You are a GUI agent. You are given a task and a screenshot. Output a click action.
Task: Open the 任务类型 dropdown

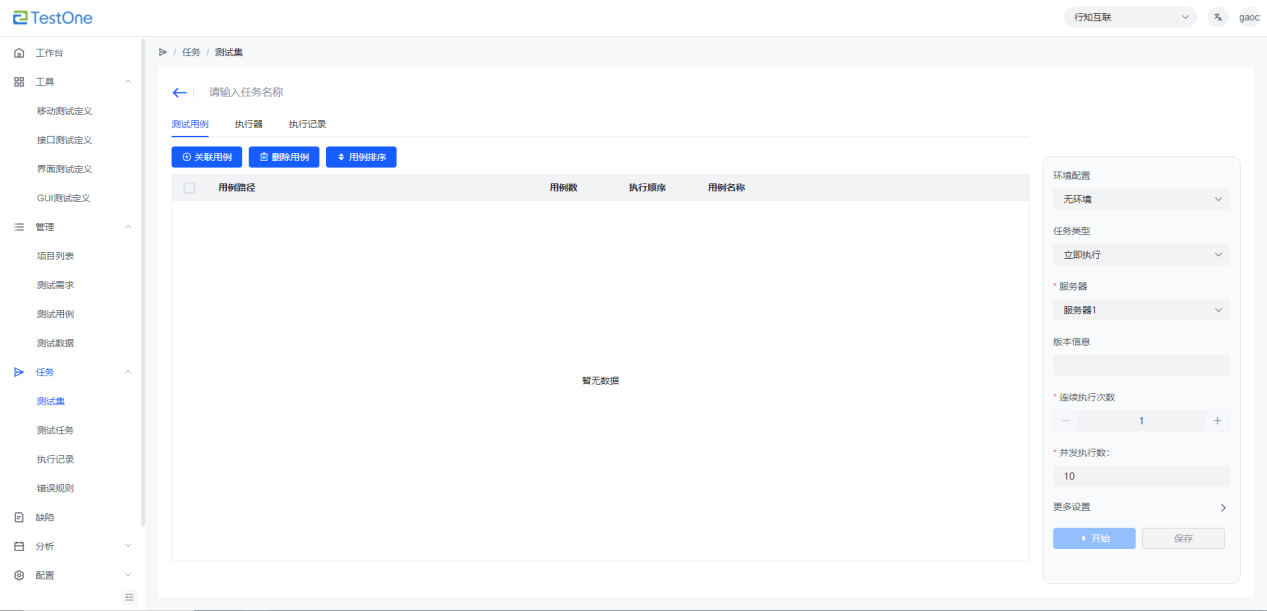pyautogui.click(x=1141, y=255)
